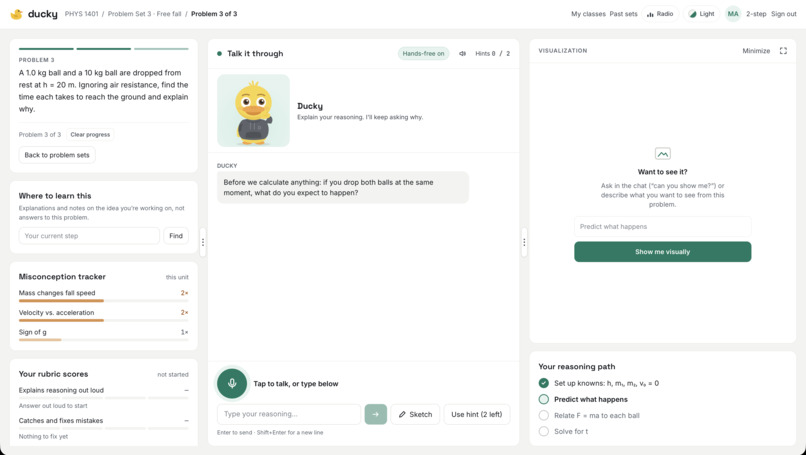Open Problem Set 3 - Free fall breadcrumb
The height and width of the screenshot is (455, 806).
(x=144, y=14)
